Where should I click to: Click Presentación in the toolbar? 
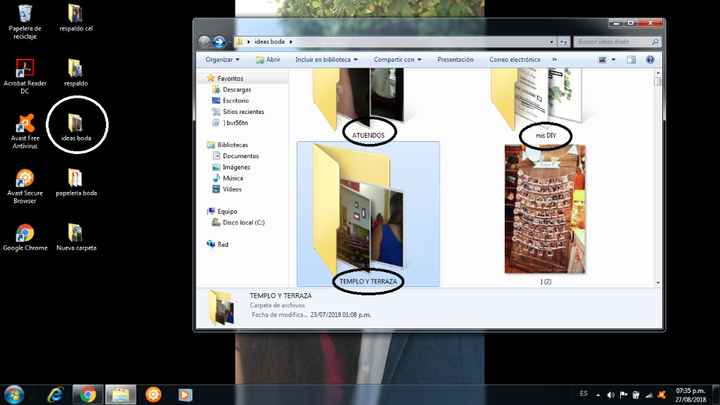coord(455,60)
